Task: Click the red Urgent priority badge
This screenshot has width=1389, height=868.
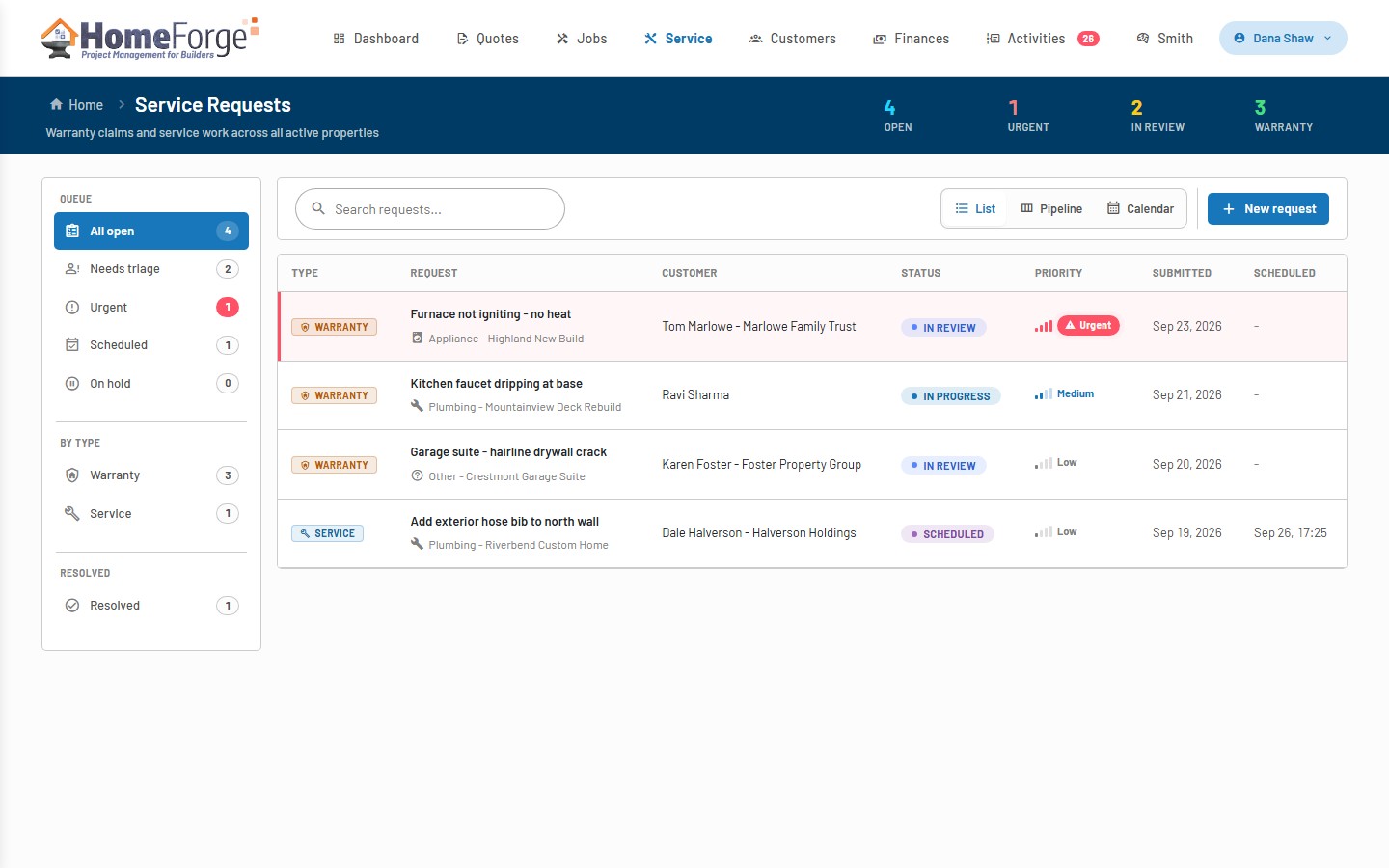Action: [1088, 326]
